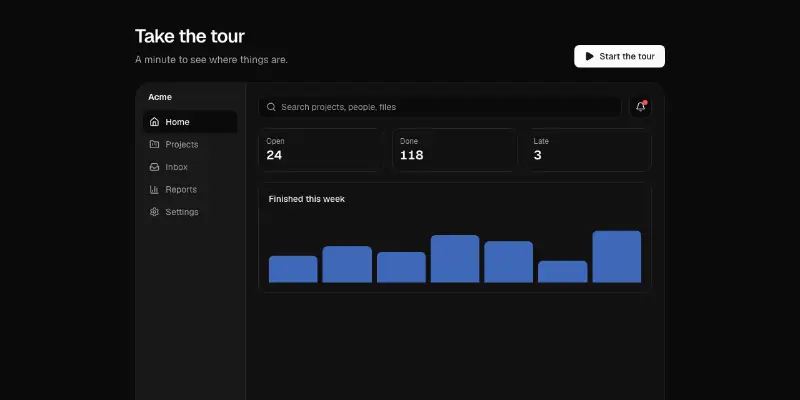Click the Projects folder icon
This screenshot has height=400, width=800.
click(154, 144)
